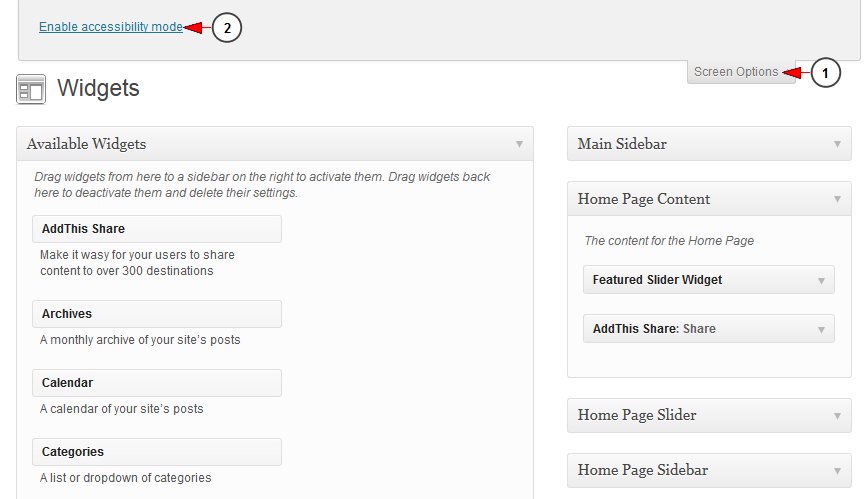Screen dimensions: 865x499
Task: Expand Featured Slider Widget settings
Action: tap(820, 280)
